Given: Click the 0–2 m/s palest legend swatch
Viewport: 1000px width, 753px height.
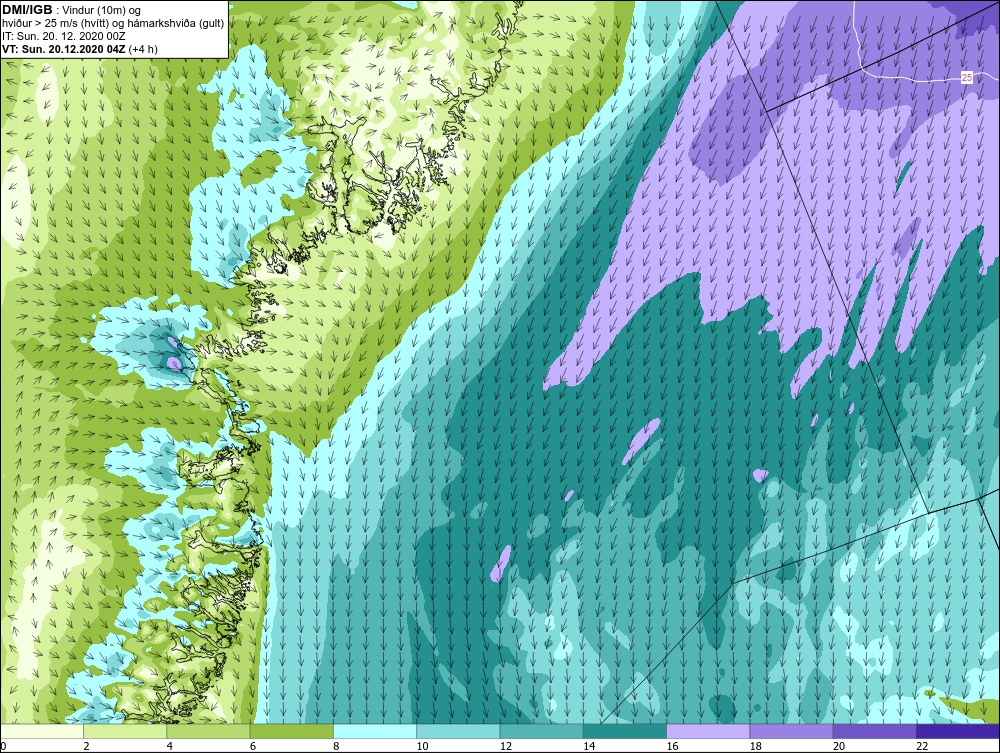Looking at the screenshot, I should click(42, 731).
